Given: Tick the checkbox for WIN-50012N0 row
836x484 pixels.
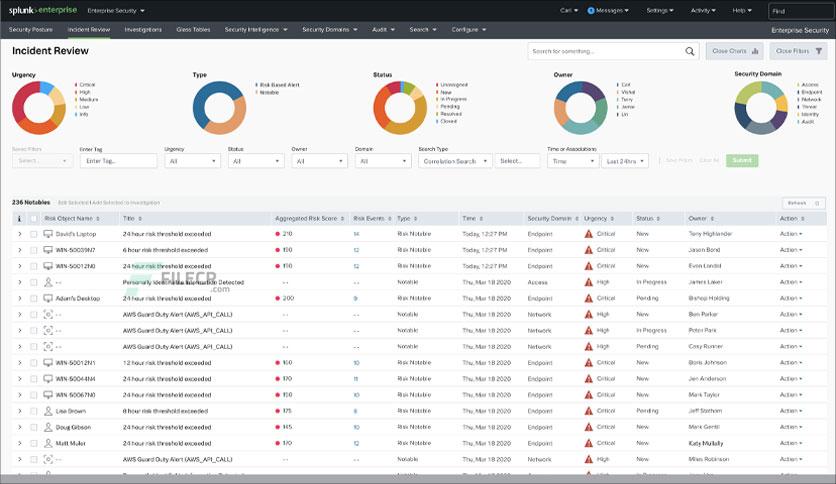Looking at the screenshot, I should point(34,266).
